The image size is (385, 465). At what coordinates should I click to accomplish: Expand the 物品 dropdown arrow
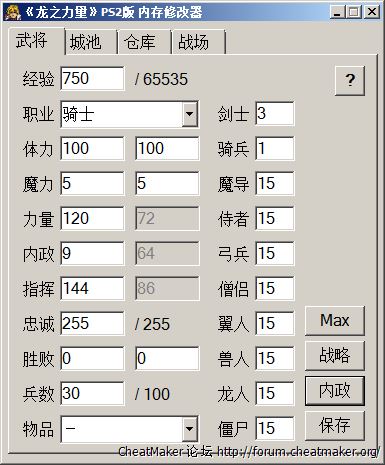coord(189,429)
